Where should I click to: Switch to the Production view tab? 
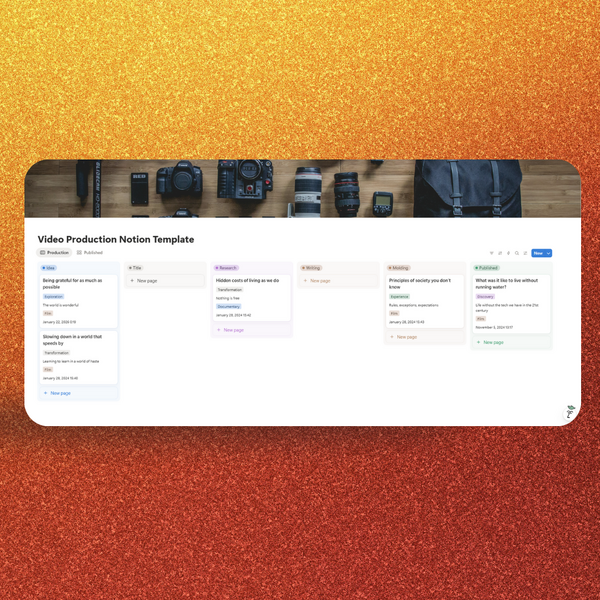(54, 253)
